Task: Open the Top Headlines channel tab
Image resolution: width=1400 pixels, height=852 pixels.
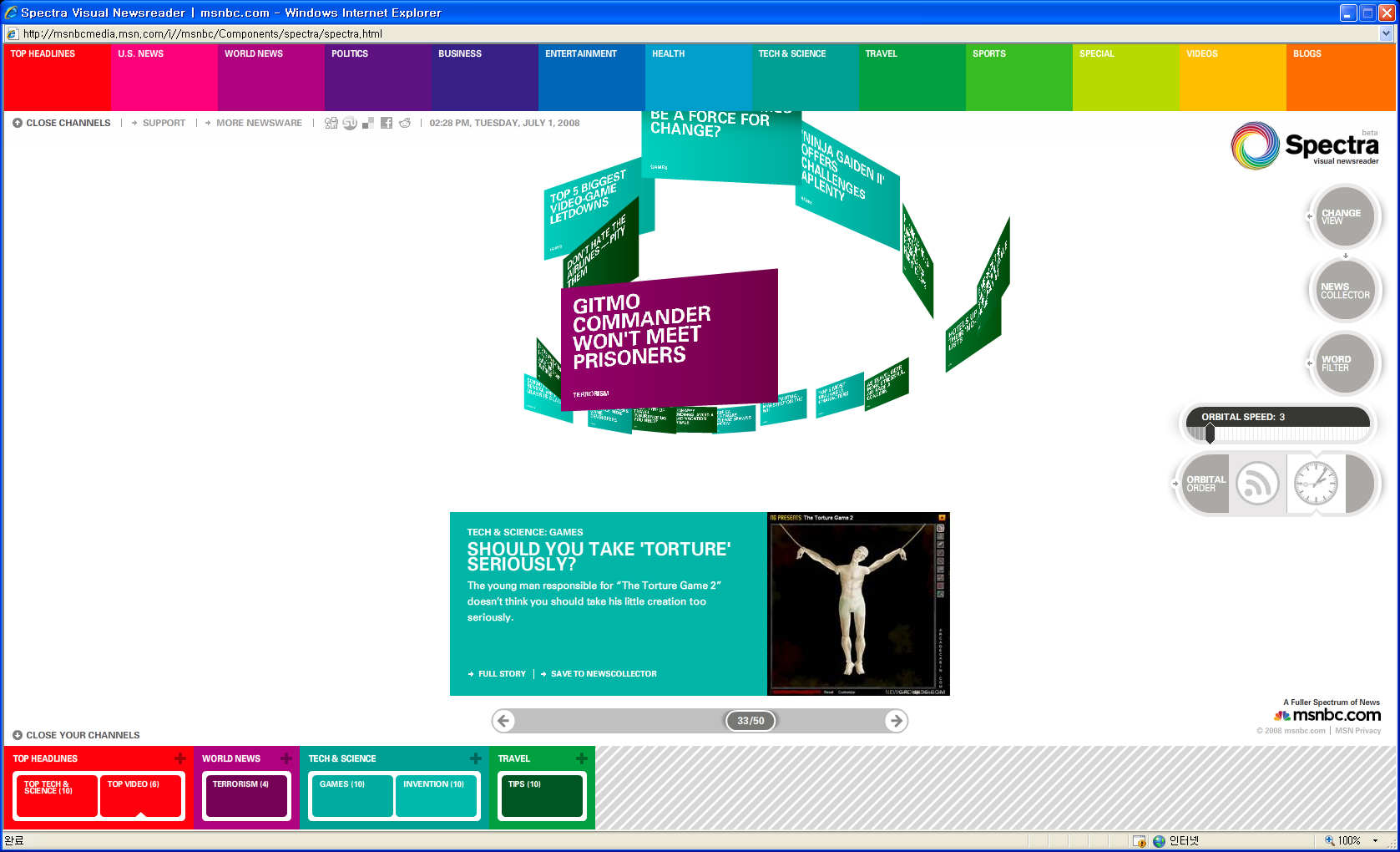Action: click(57, 77)
